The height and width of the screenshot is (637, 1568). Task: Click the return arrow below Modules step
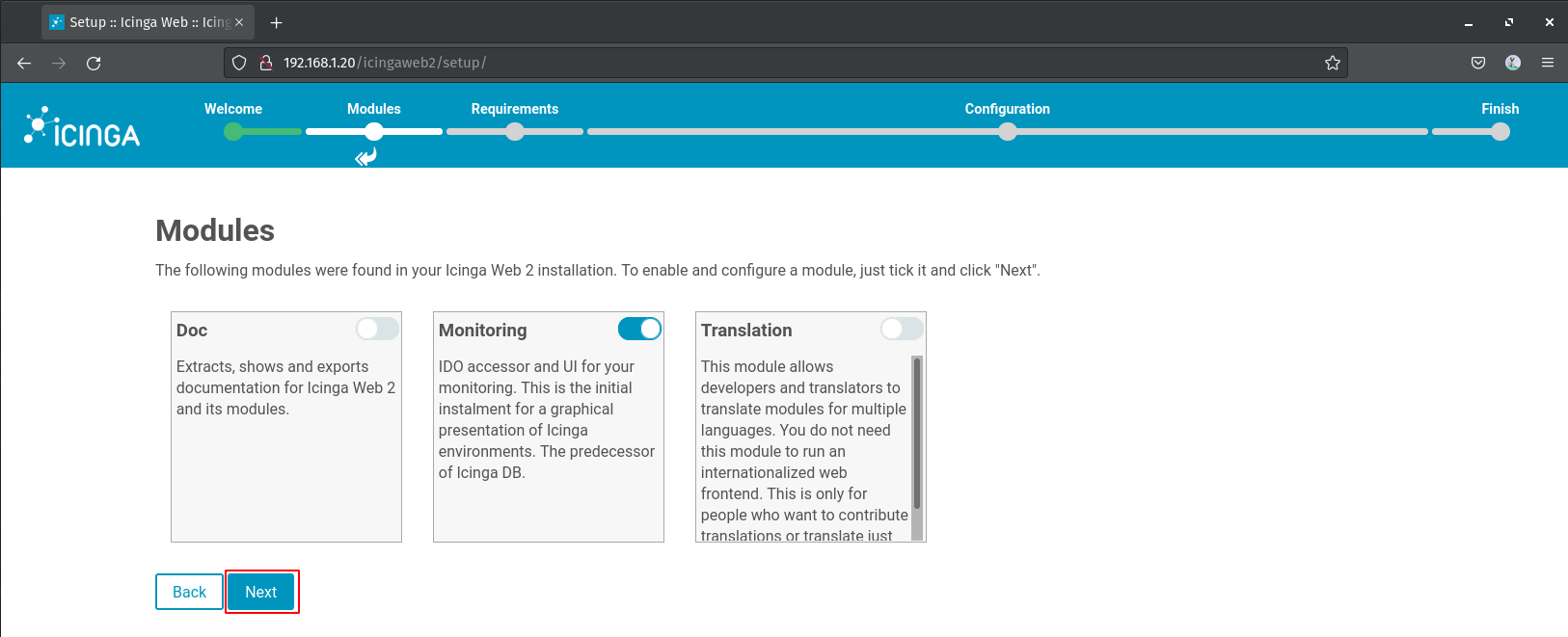(x=365, y=157)
